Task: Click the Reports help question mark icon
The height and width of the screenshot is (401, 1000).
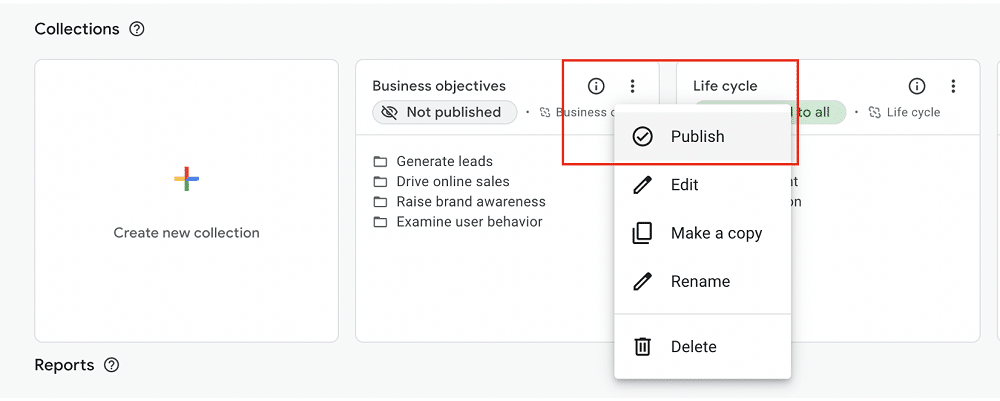Action: click(112, 365)
